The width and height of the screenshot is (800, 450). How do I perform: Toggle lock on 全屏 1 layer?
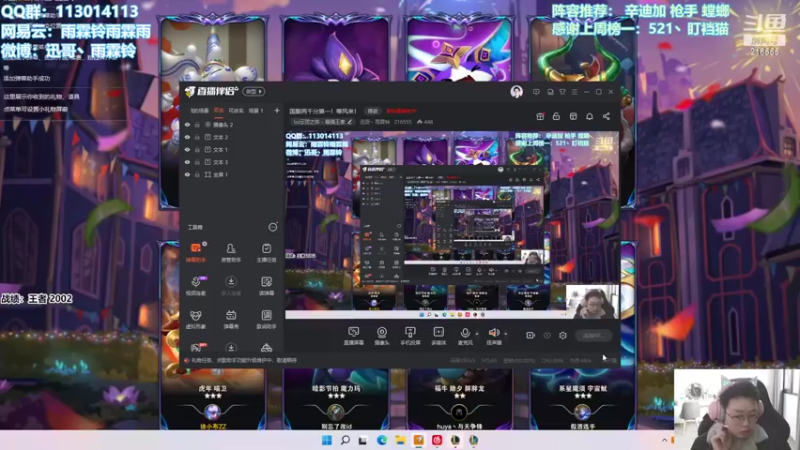(x=197, y=174)
